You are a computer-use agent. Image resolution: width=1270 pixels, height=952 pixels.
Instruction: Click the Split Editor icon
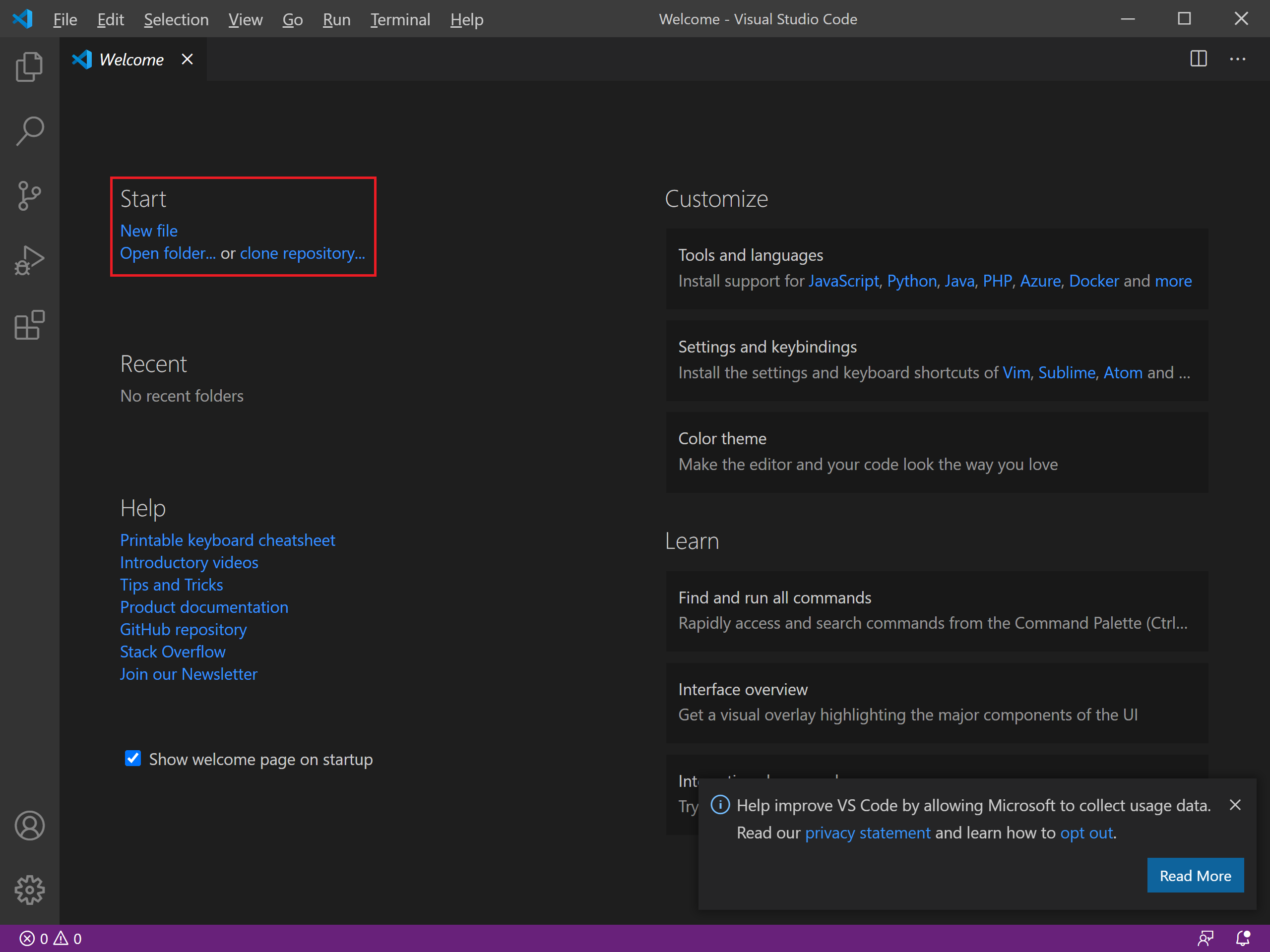pyautogui.click(x=1198, y=59)
